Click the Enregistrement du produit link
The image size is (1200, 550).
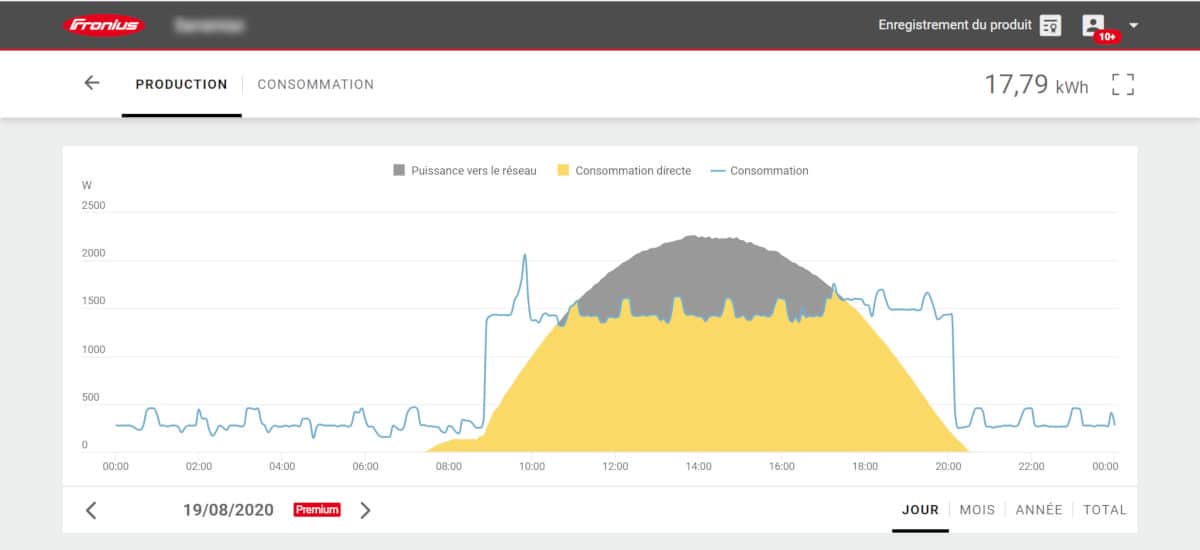click(x=954, y=25)
